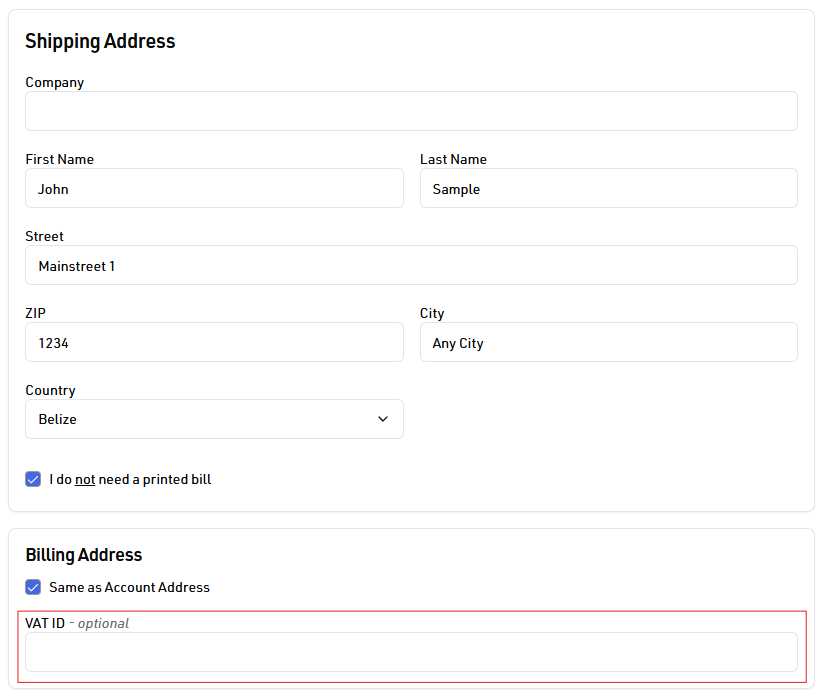The height and width of the screenshot is (696, 821).
Task: Click the Shipping Address heading
Action: click(x=100, y=41)
